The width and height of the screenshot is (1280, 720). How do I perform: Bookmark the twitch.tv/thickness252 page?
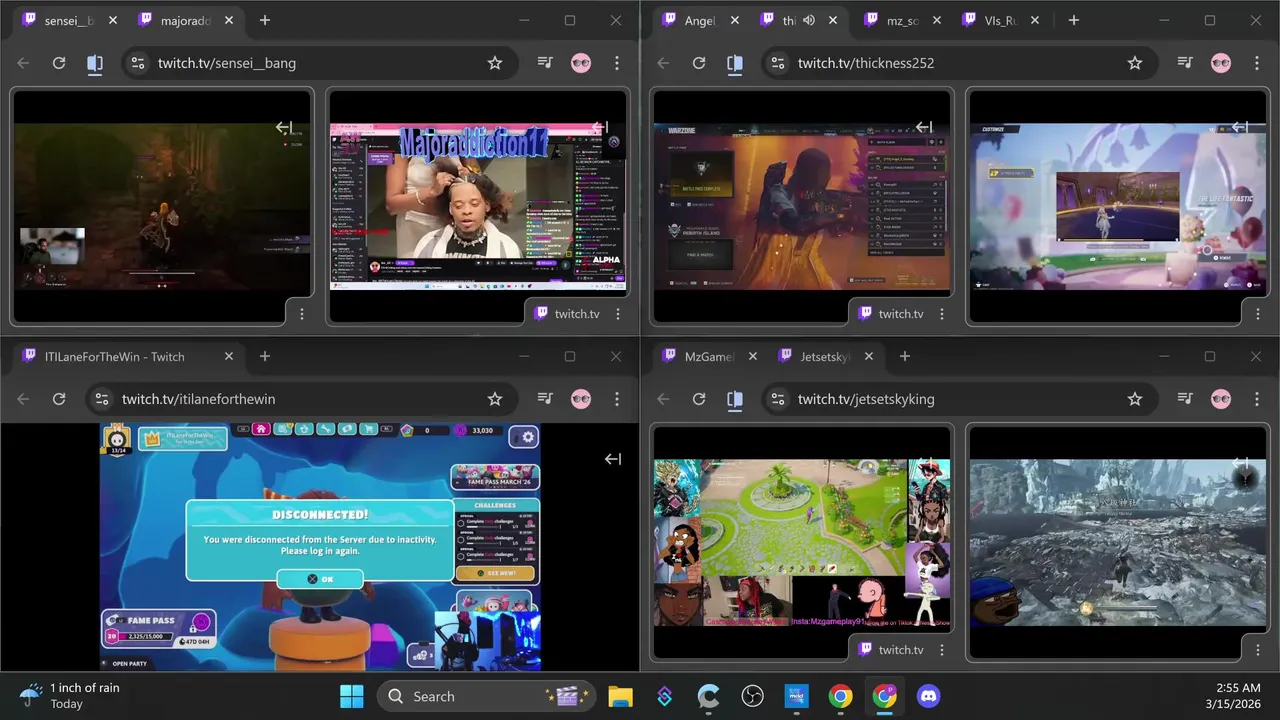point(1135,63)
